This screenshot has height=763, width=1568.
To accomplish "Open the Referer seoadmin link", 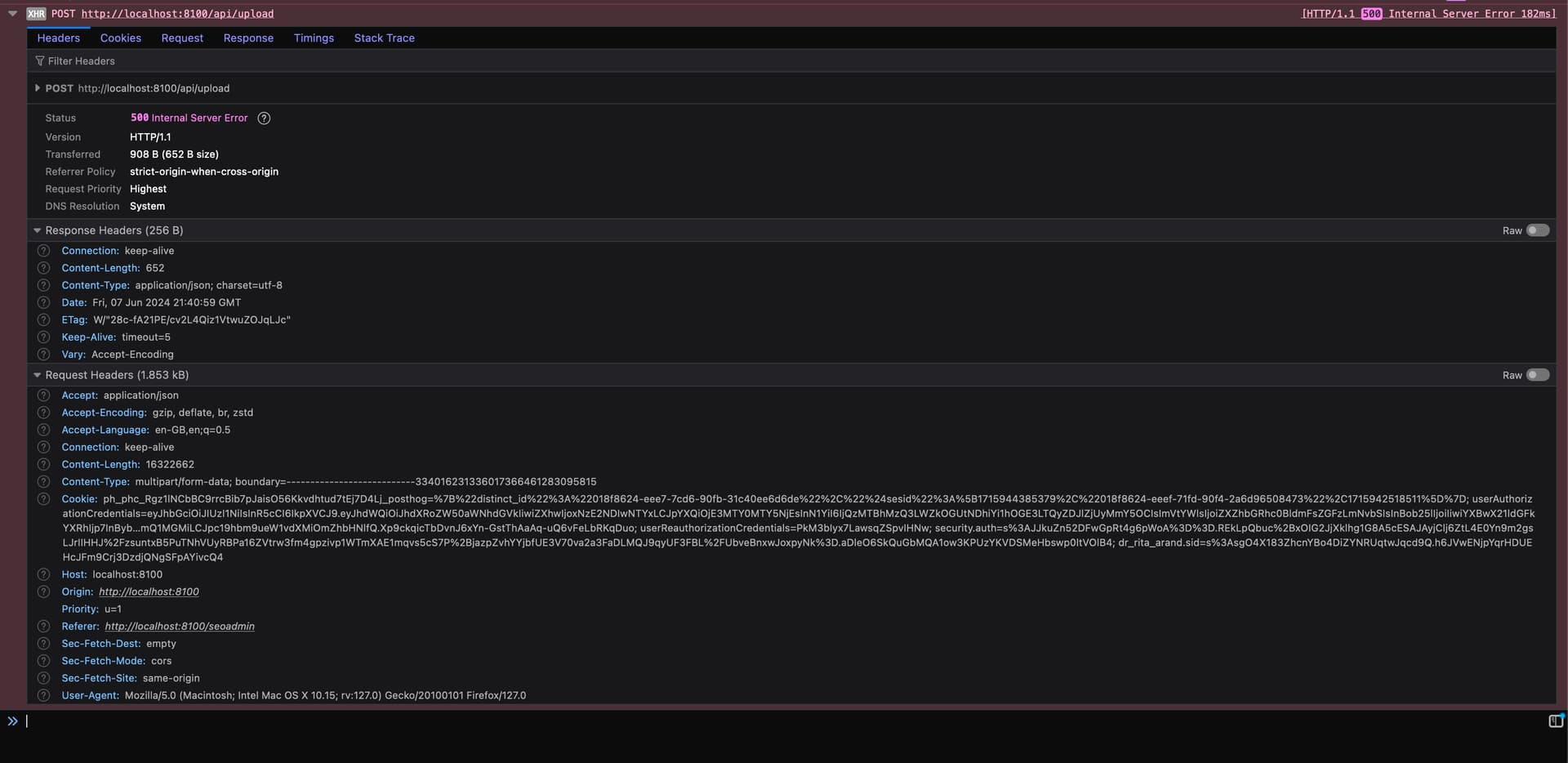I will pos(180,627).
